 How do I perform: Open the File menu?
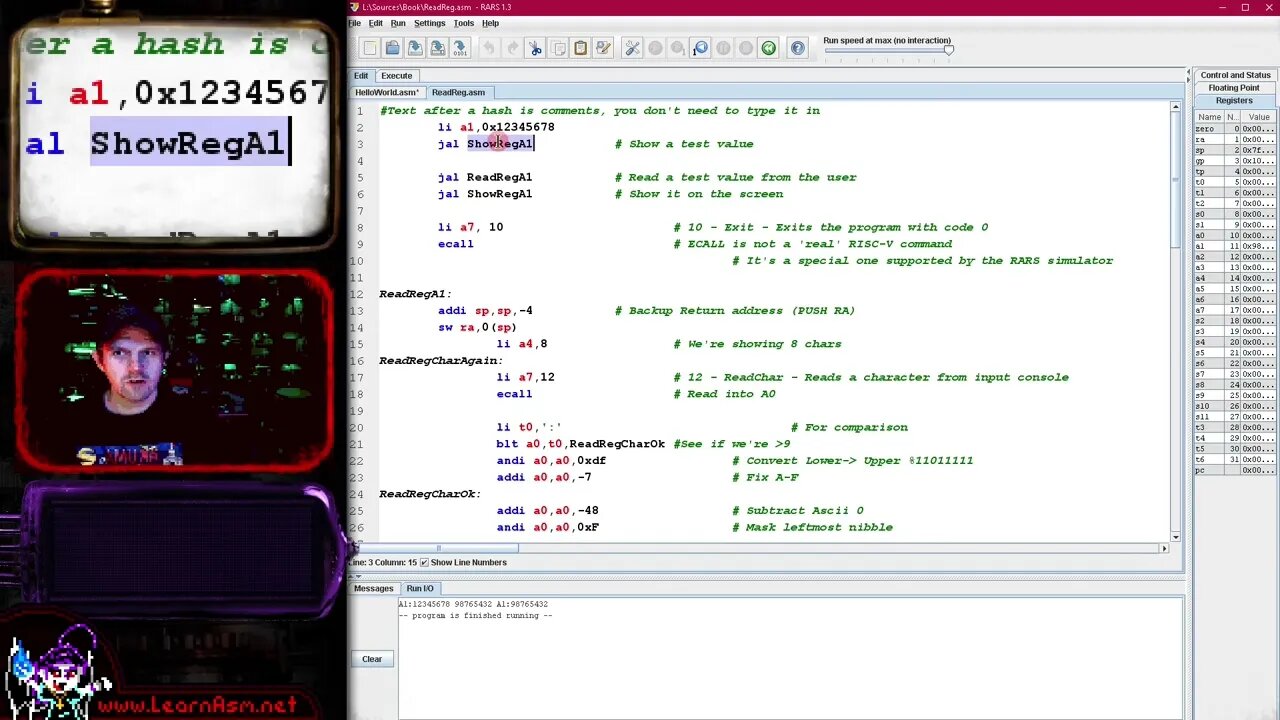pos(355,23)
